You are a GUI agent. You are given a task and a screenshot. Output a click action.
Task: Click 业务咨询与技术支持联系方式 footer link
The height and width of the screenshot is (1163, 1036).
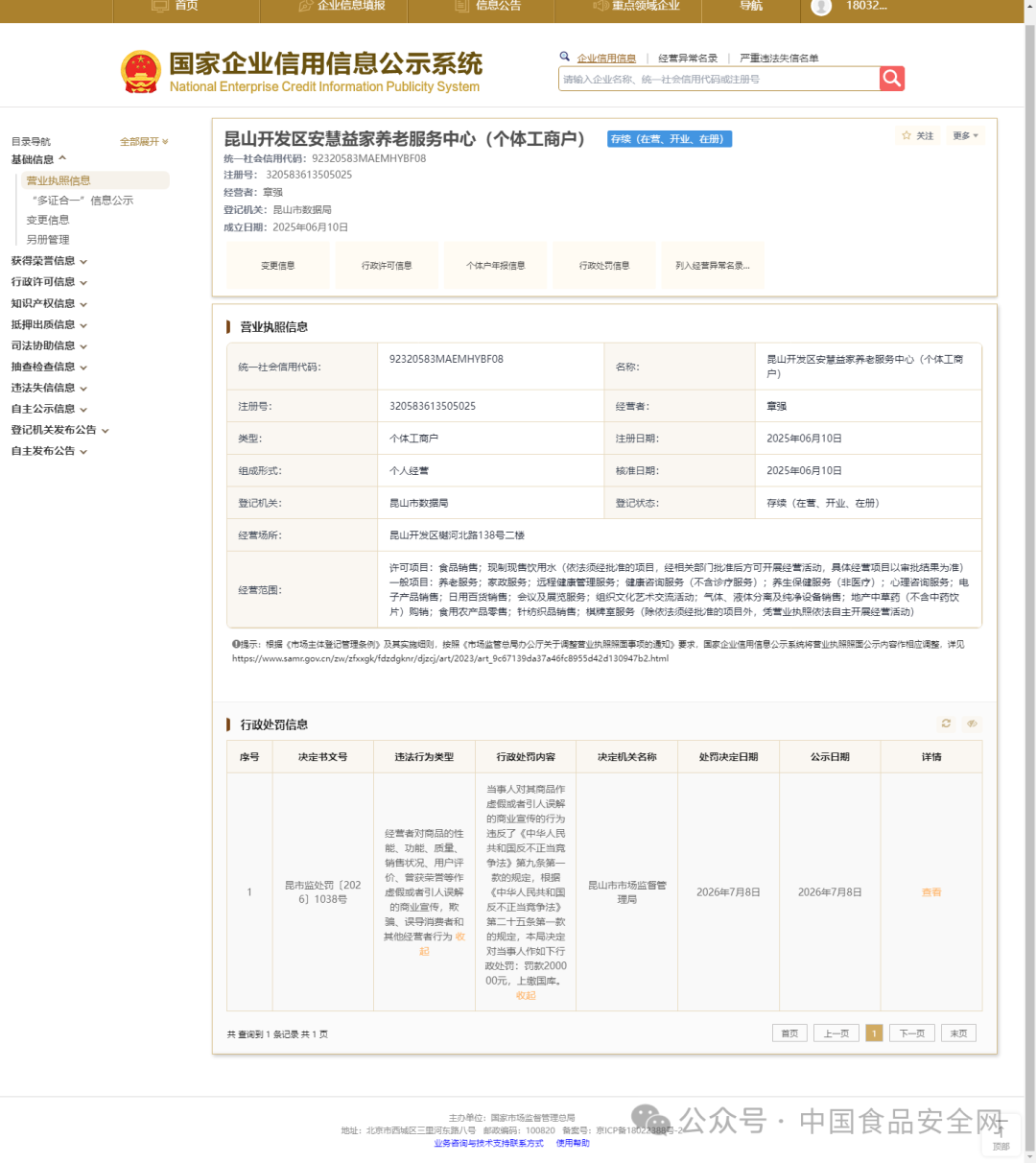488,1143
